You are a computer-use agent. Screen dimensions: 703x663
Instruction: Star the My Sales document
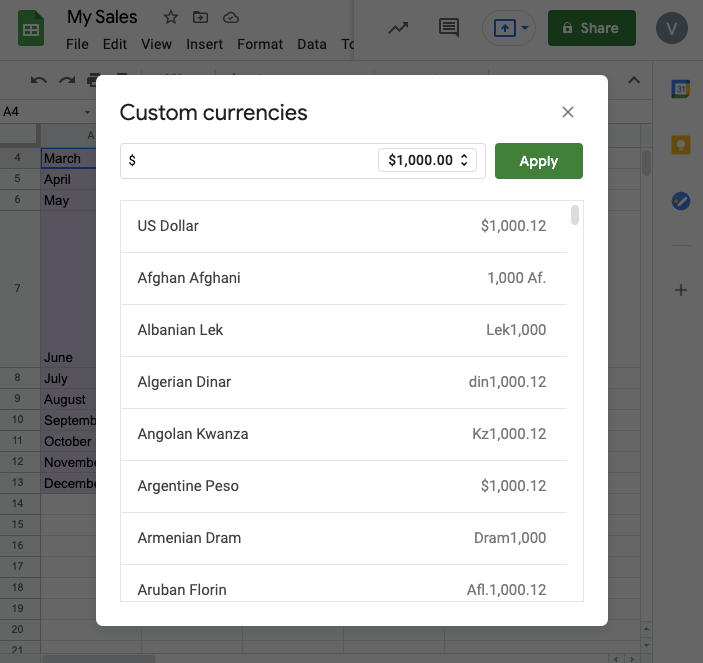click(170, 17)
